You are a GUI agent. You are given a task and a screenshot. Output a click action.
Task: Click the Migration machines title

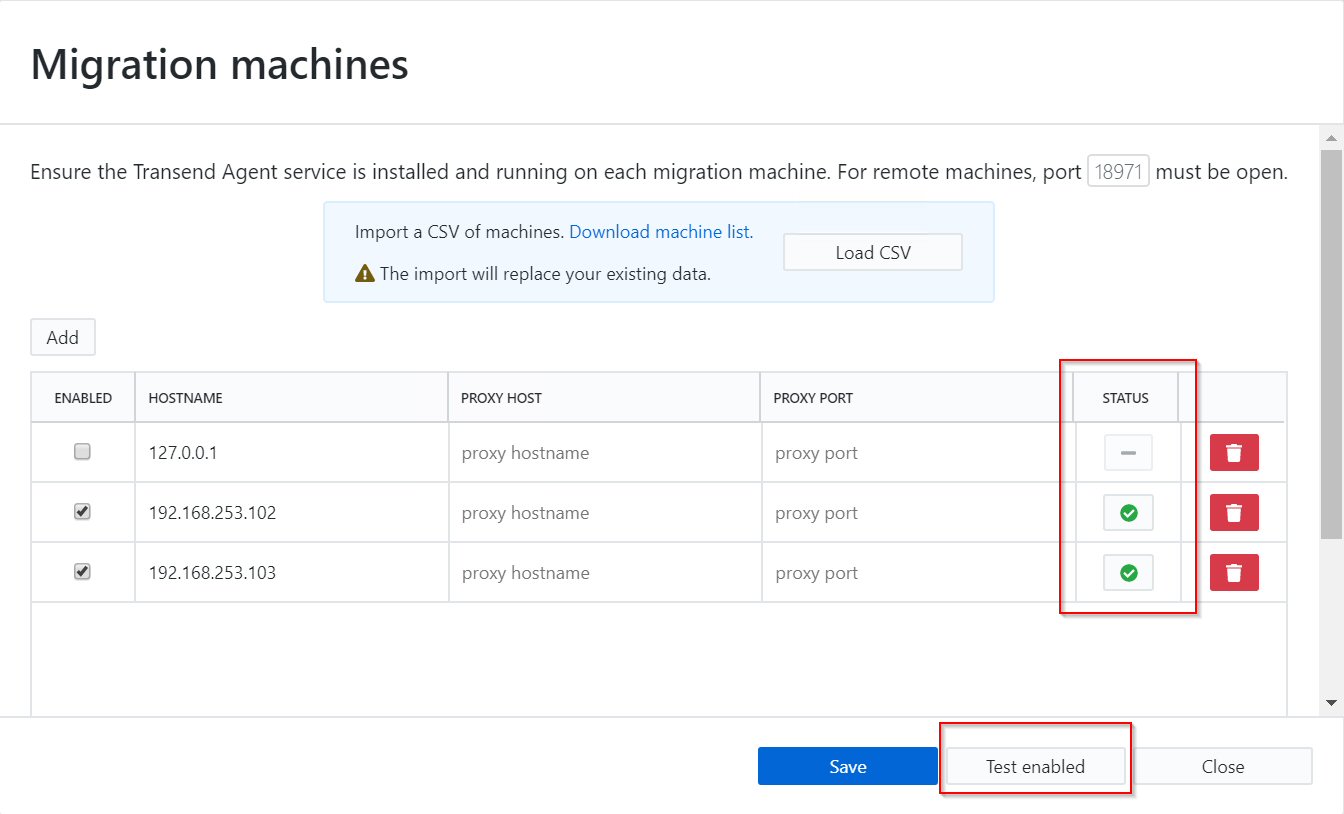(x=220, y=64)
